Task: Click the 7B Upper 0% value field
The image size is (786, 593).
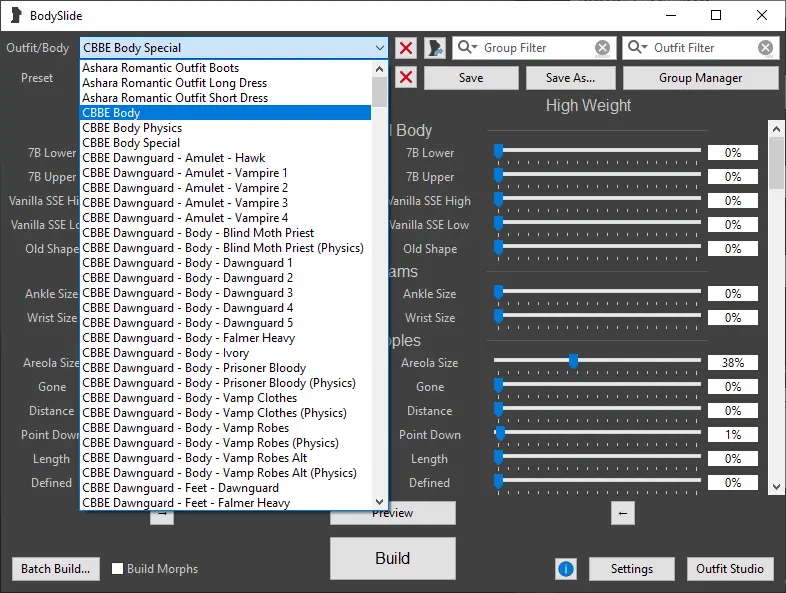Action: coord(733,176)
